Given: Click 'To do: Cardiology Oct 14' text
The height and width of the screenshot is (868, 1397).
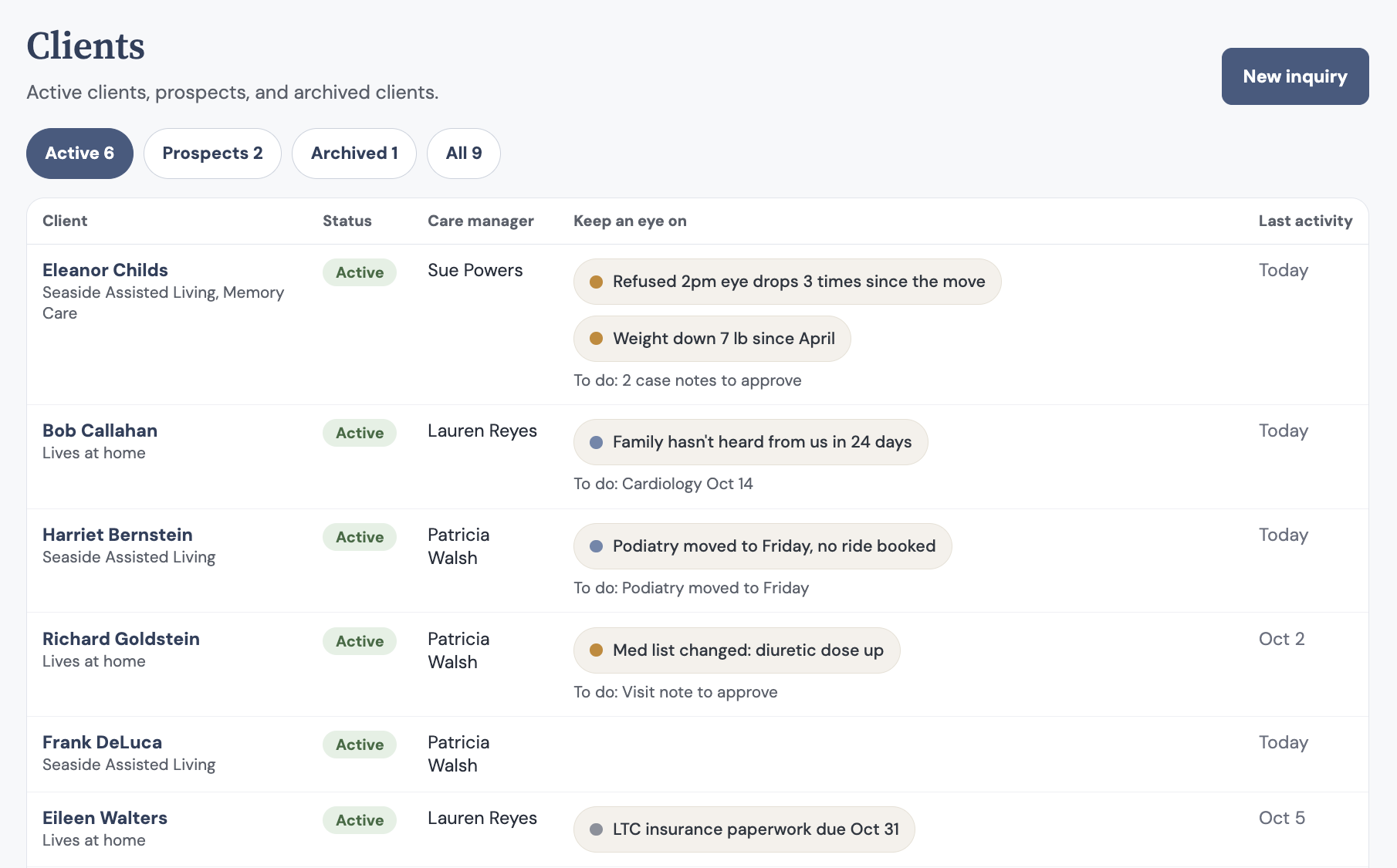Looking at the screenshot, I should pyautogui.click(x=663, y=484).
